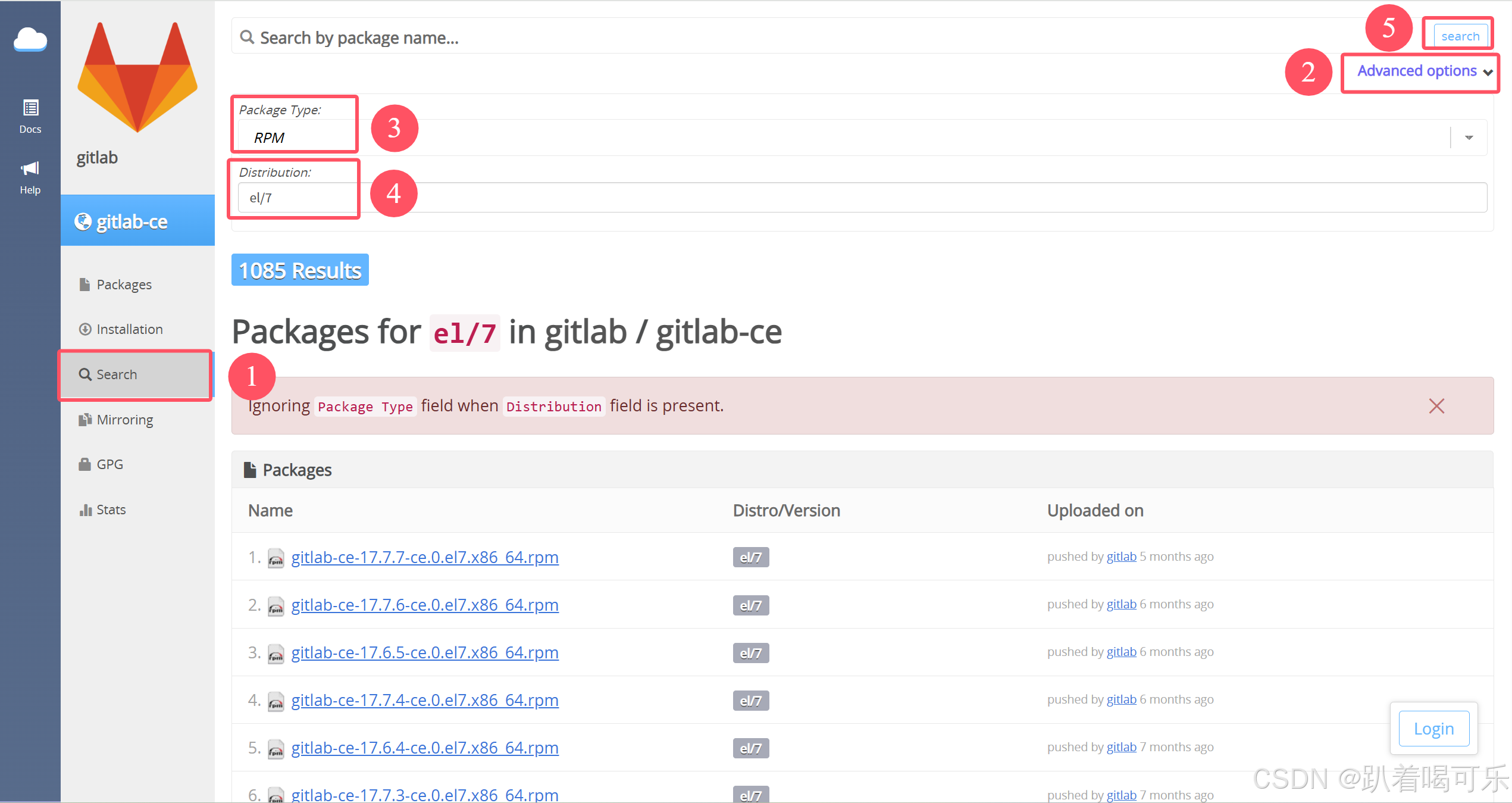Select the RPM package type value
1512x803 pixels.
click(x=269, y=138)
